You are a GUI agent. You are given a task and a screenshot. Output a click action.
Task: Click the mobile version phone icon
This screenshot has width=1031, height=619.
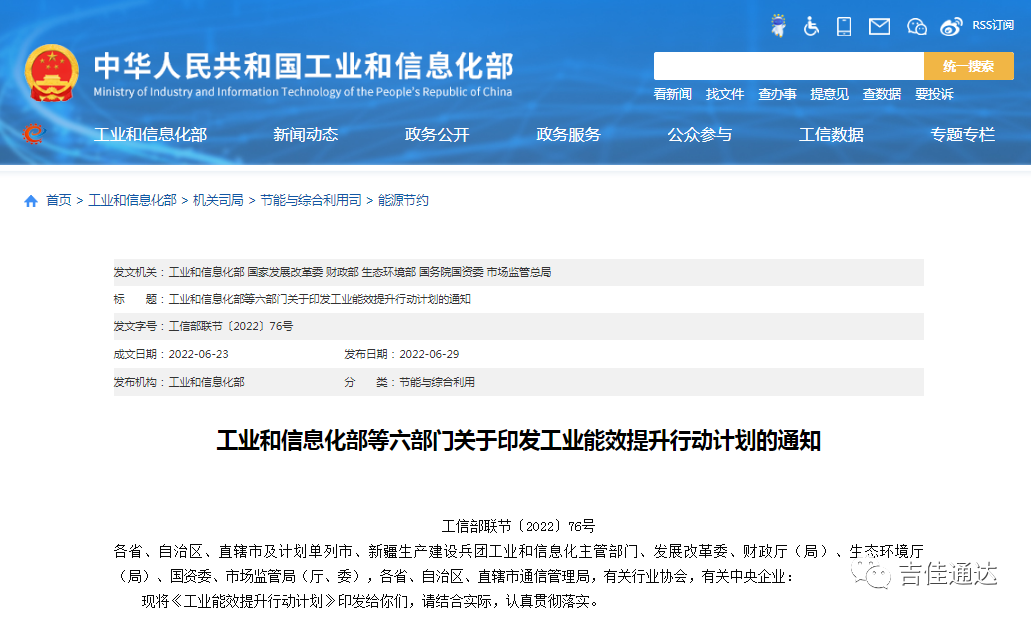[x=843, y=26]
